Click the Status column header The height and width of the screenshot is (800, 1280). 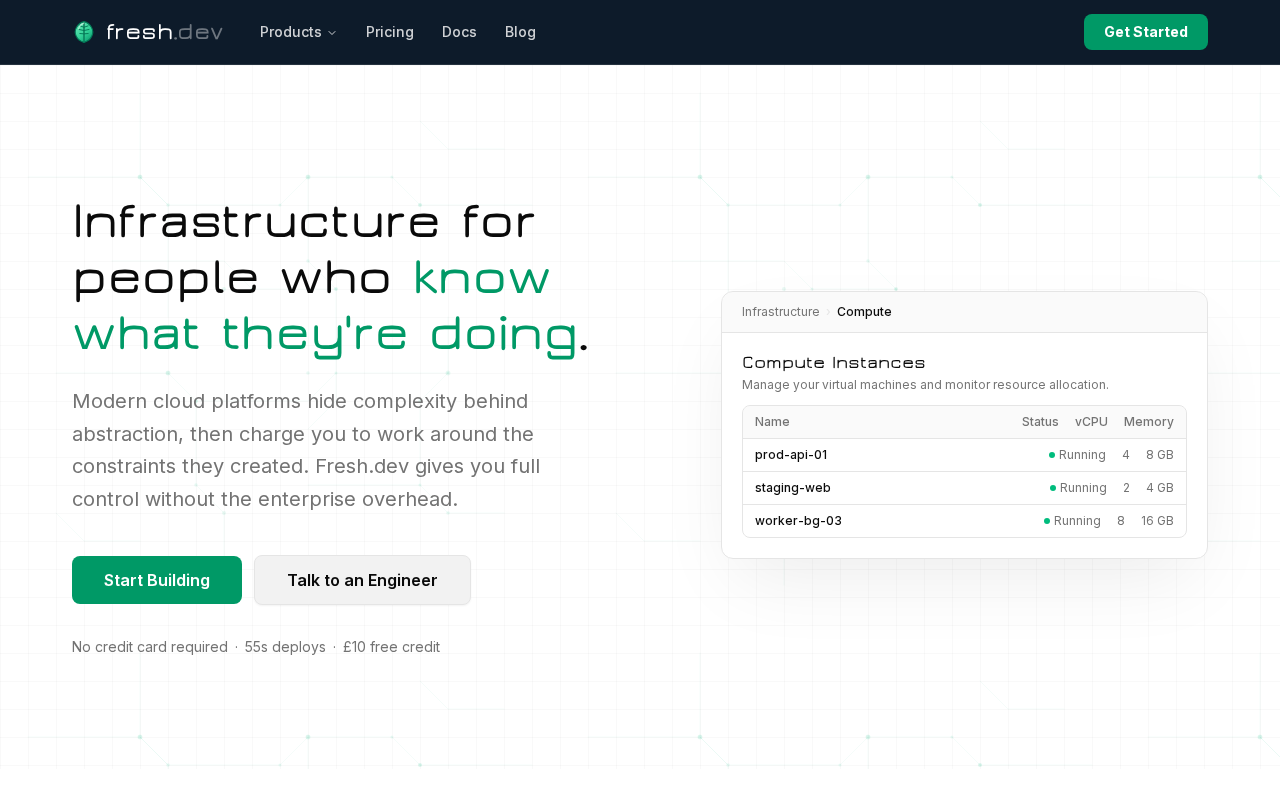tap(1040, 422)
